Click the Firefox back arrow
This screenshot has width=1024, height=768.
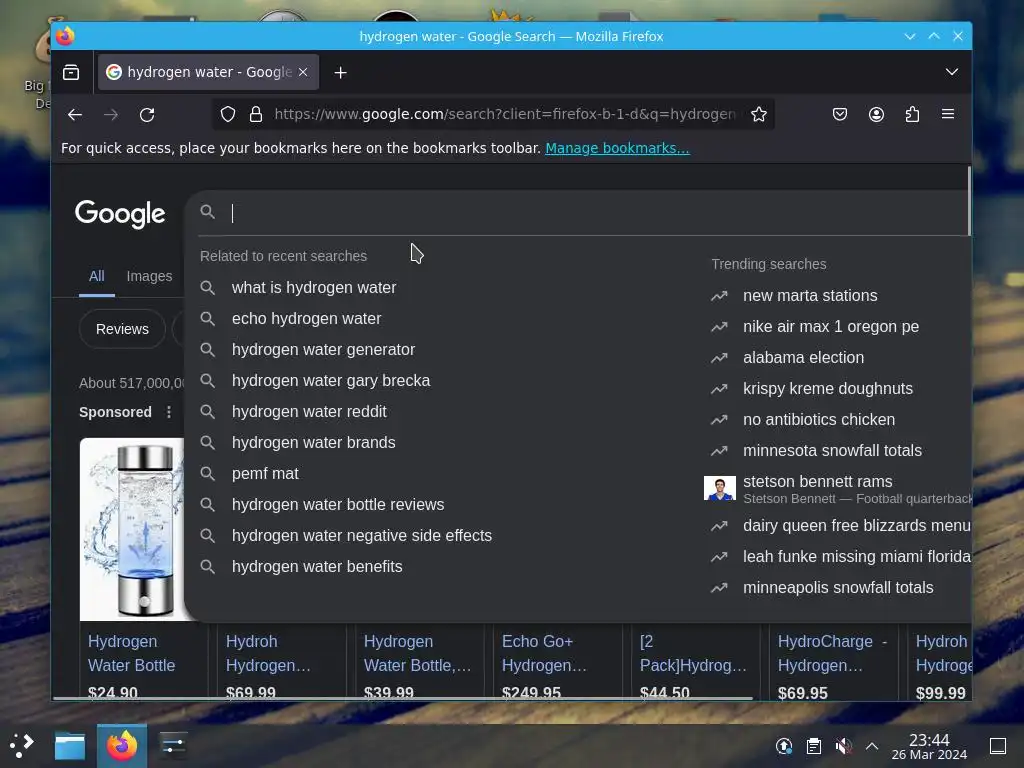pos(74,115)
